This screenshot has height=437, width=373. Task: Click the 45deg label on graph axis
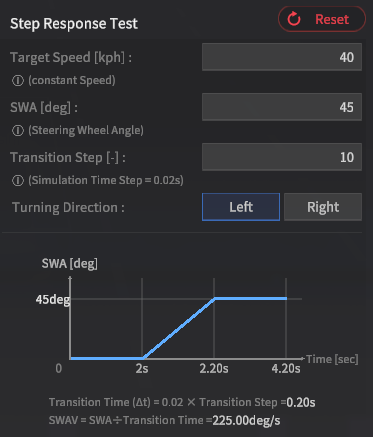coord(53,299)
